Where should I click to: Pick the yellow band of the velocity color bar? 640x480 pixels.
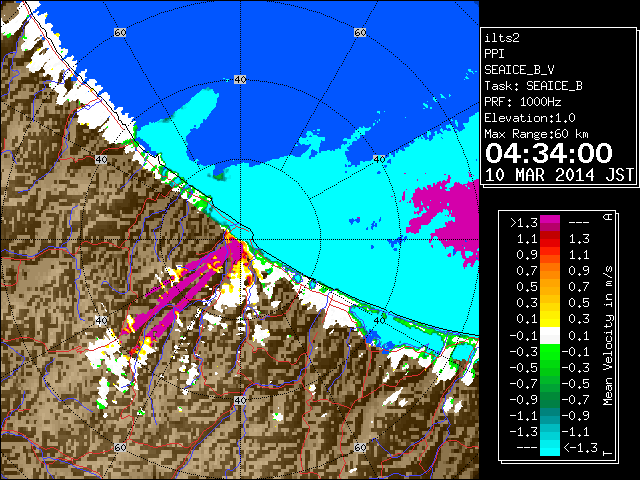click(550, 319)
